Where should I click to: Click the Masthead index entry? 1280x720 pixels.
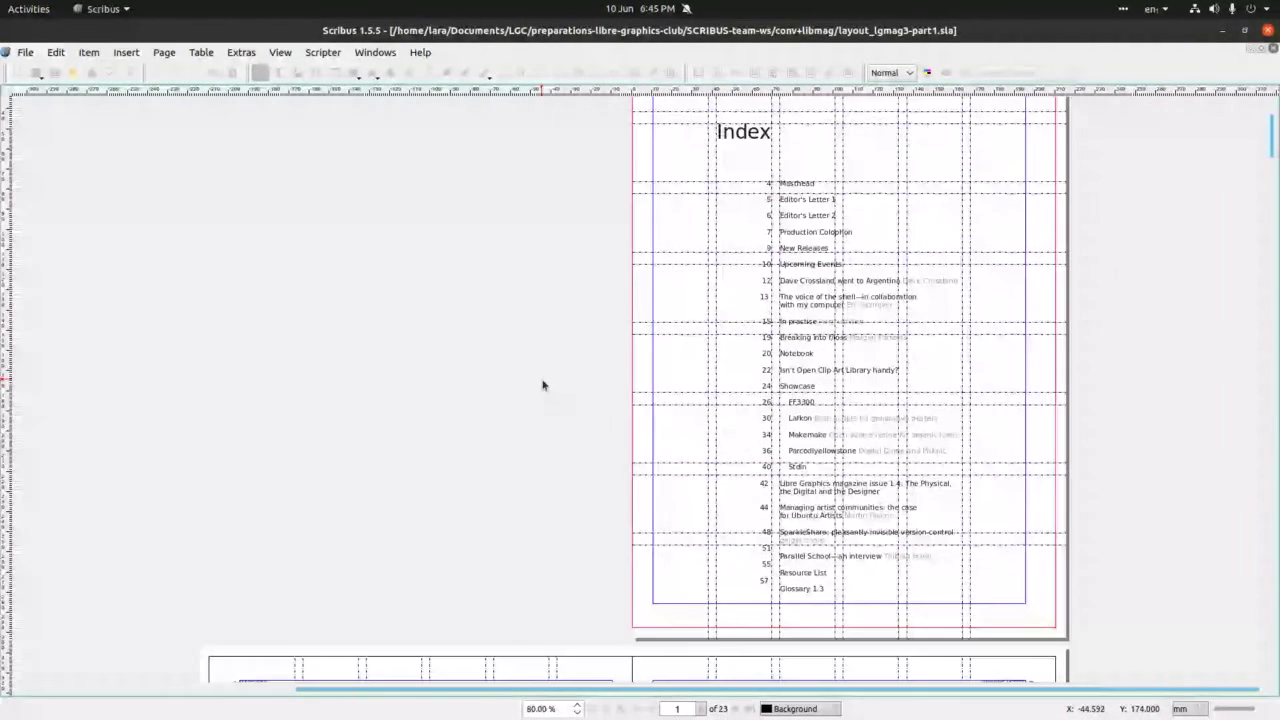pyautogui.click(x=797, y=184)
